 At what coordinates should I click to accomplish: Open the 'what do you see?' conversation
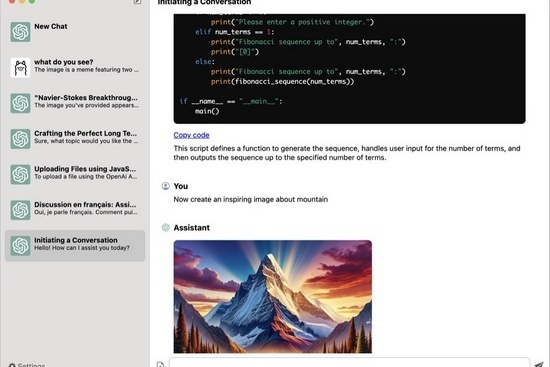coord(75,67)
